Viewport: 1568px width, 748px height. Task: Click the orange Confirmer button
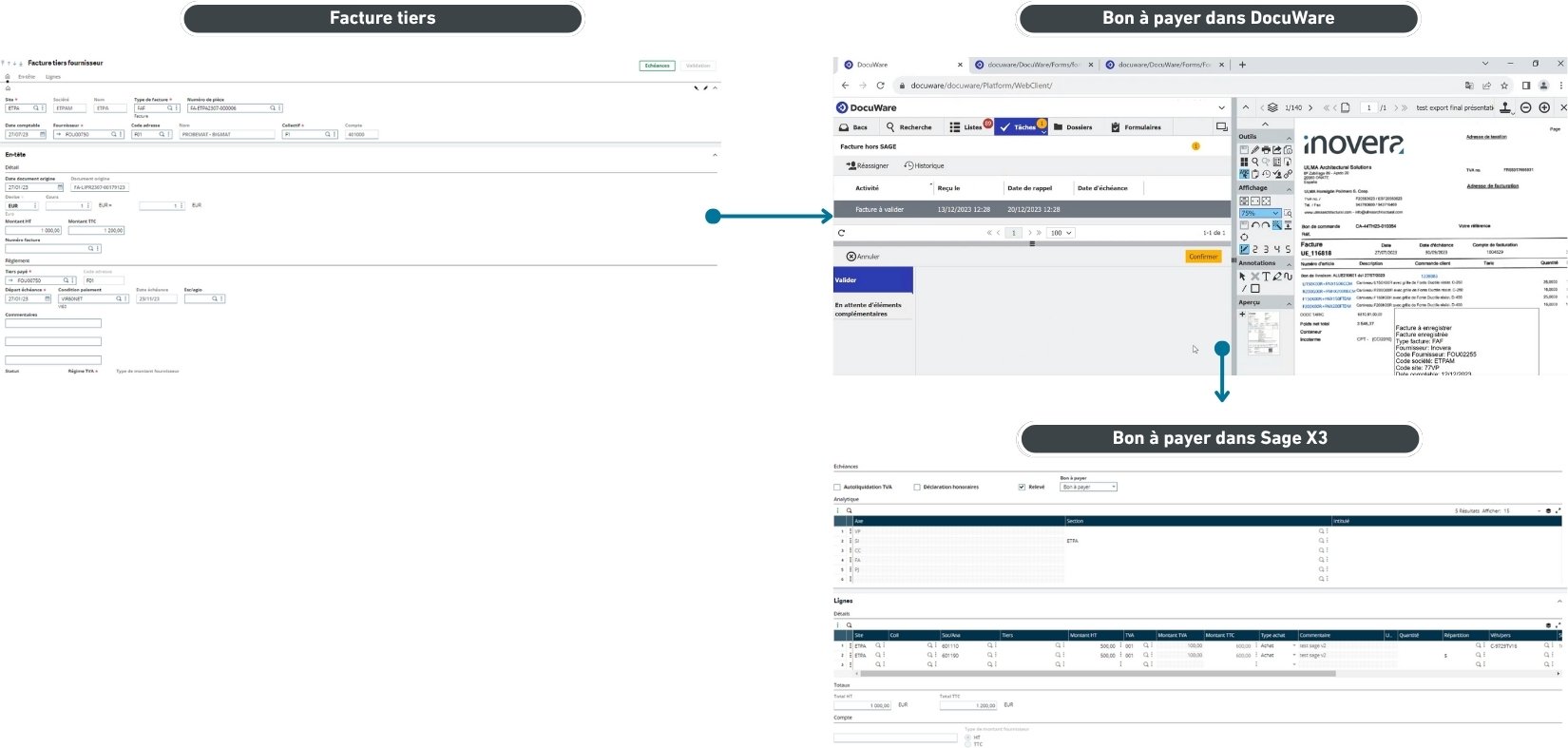(x=1203, y=257)
